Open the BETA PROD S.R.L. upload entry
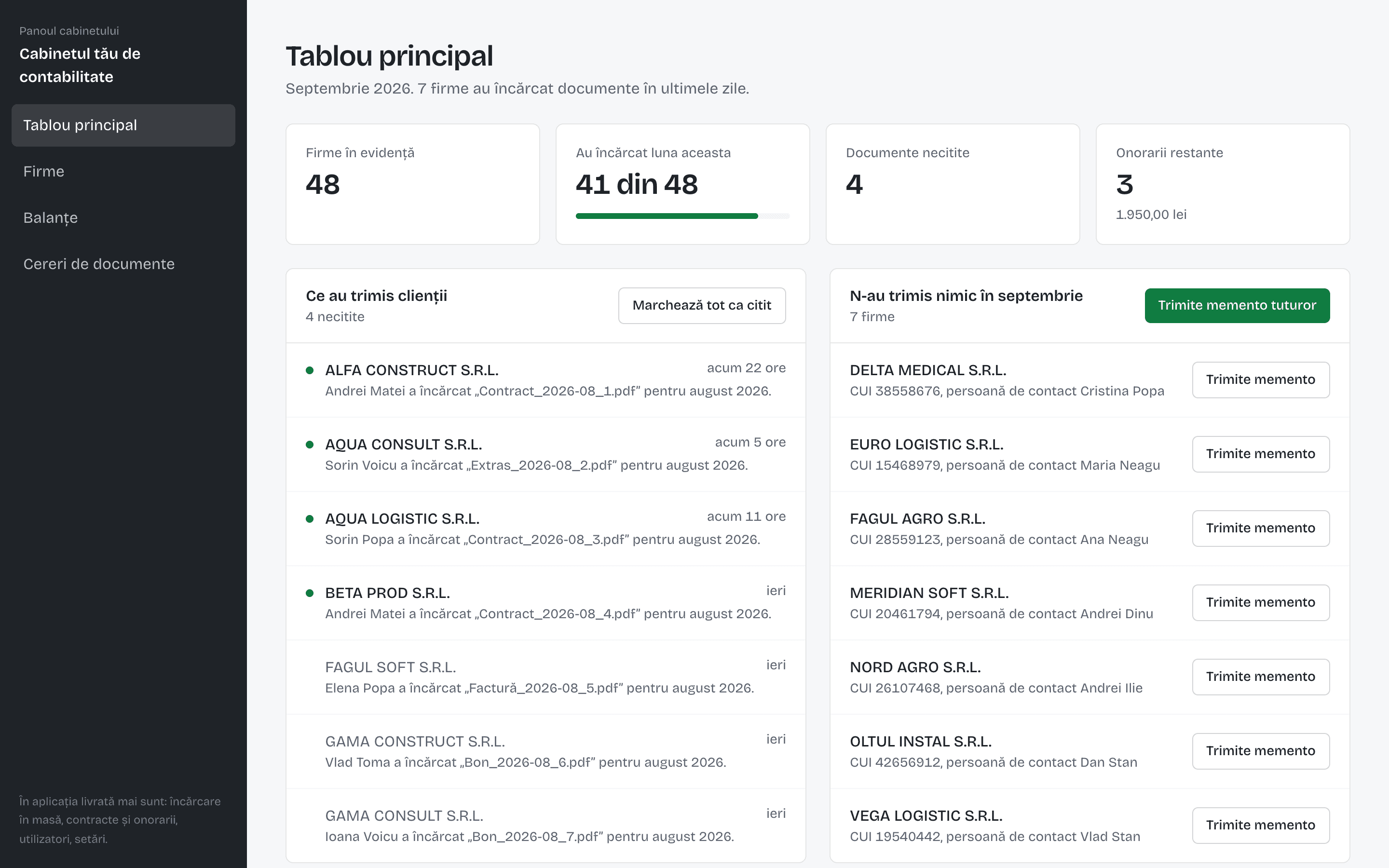This screenshot has height=868, width=1389. (x=546, y=603)
